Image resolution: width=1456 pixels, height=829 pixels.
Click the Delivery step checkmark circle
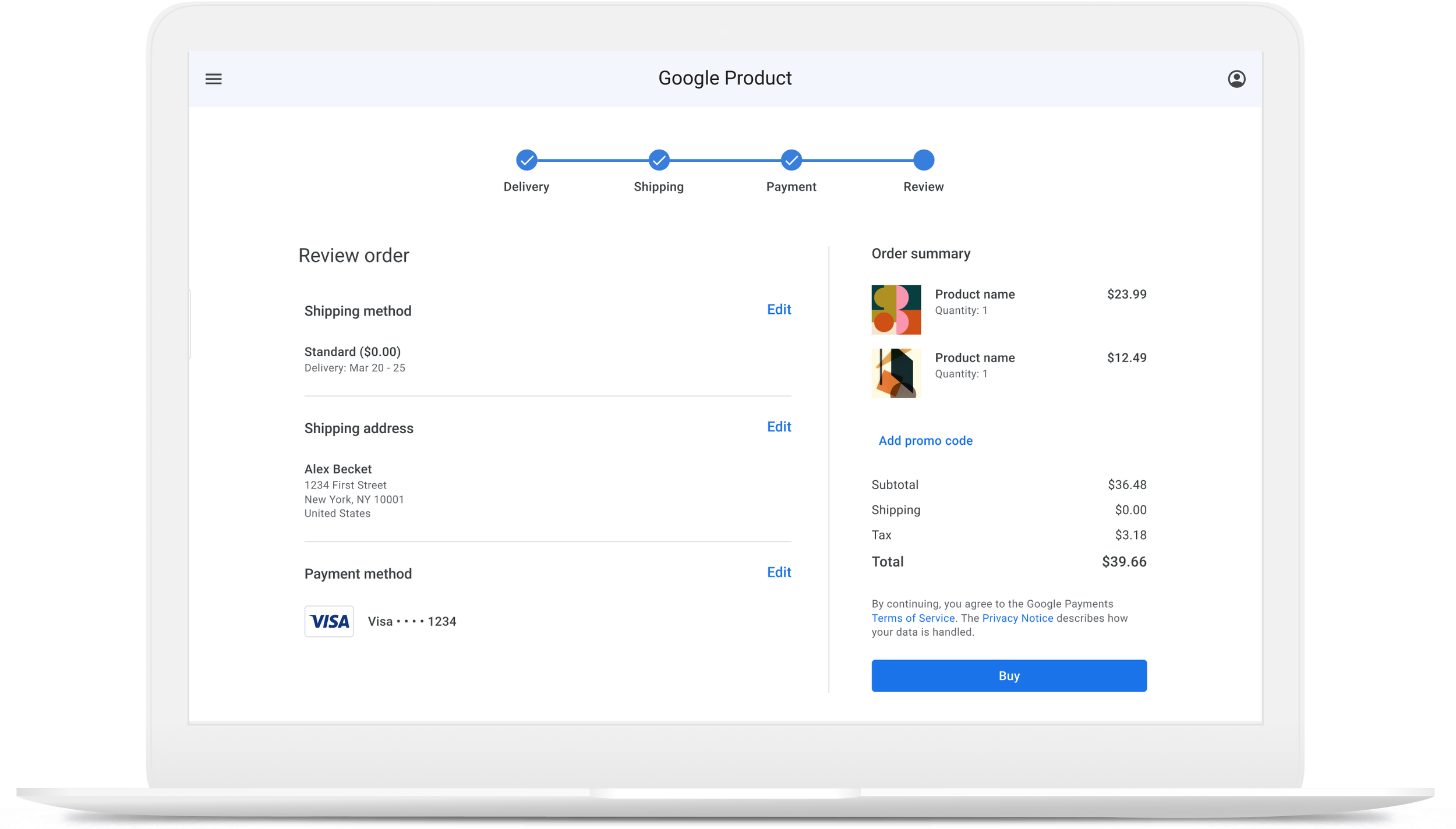click(x=526, y=160)
